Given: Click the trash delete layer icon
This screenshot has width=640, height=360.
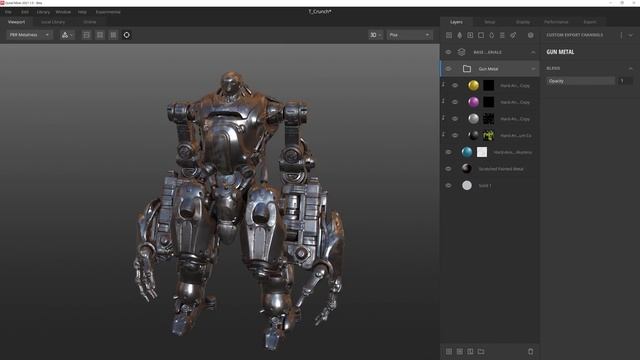Looking at the screenshot, I should [x=531, y=351].
